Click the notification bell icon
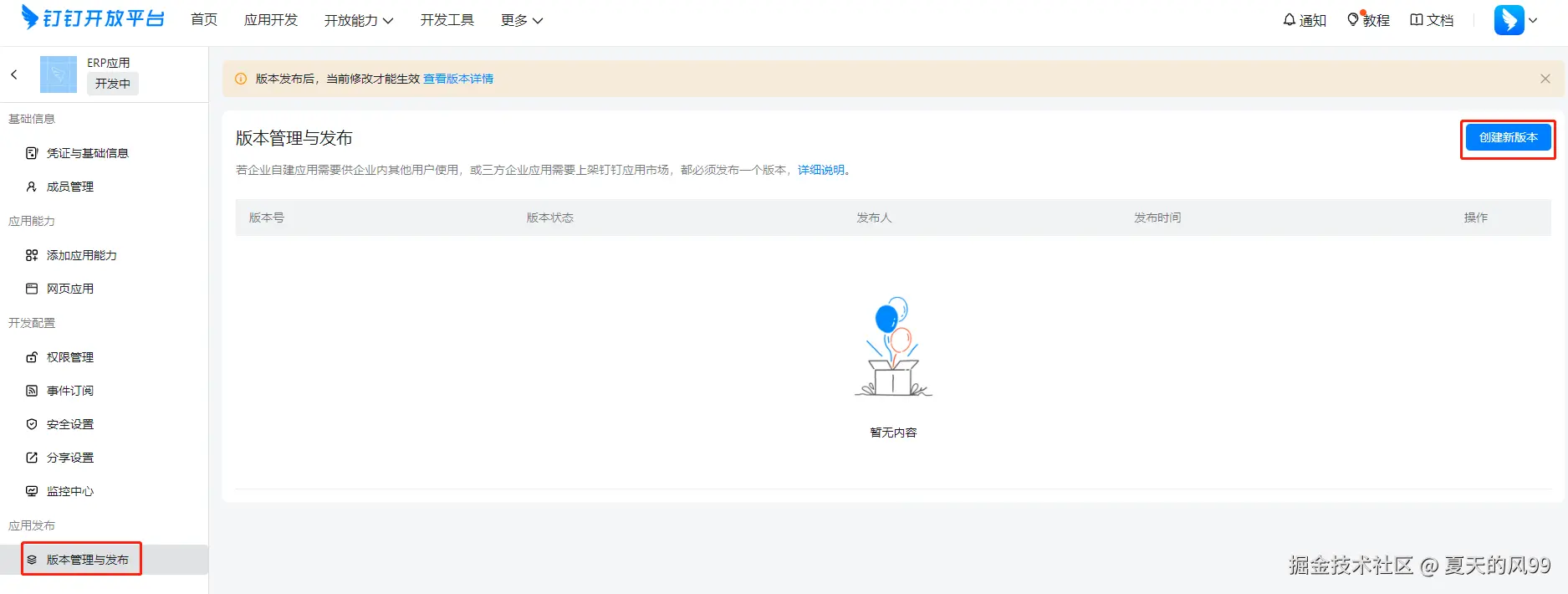The height and width of the screenshot is (594, 1568). coord(1290,19)
